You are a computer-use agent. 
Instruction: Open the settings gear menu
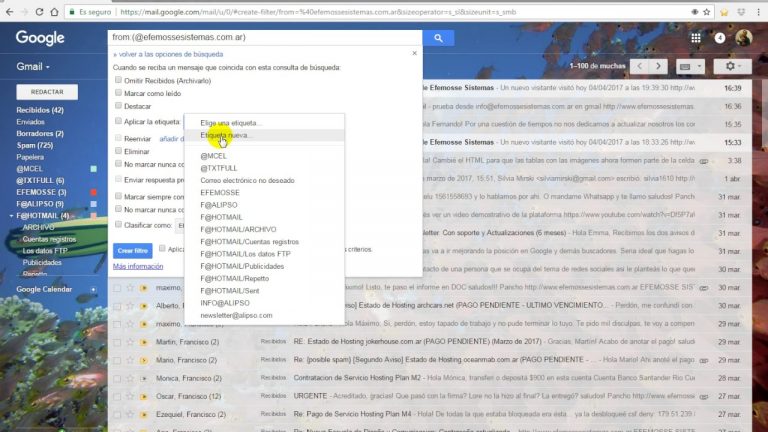pyautogui.click(x=732, y=66)
